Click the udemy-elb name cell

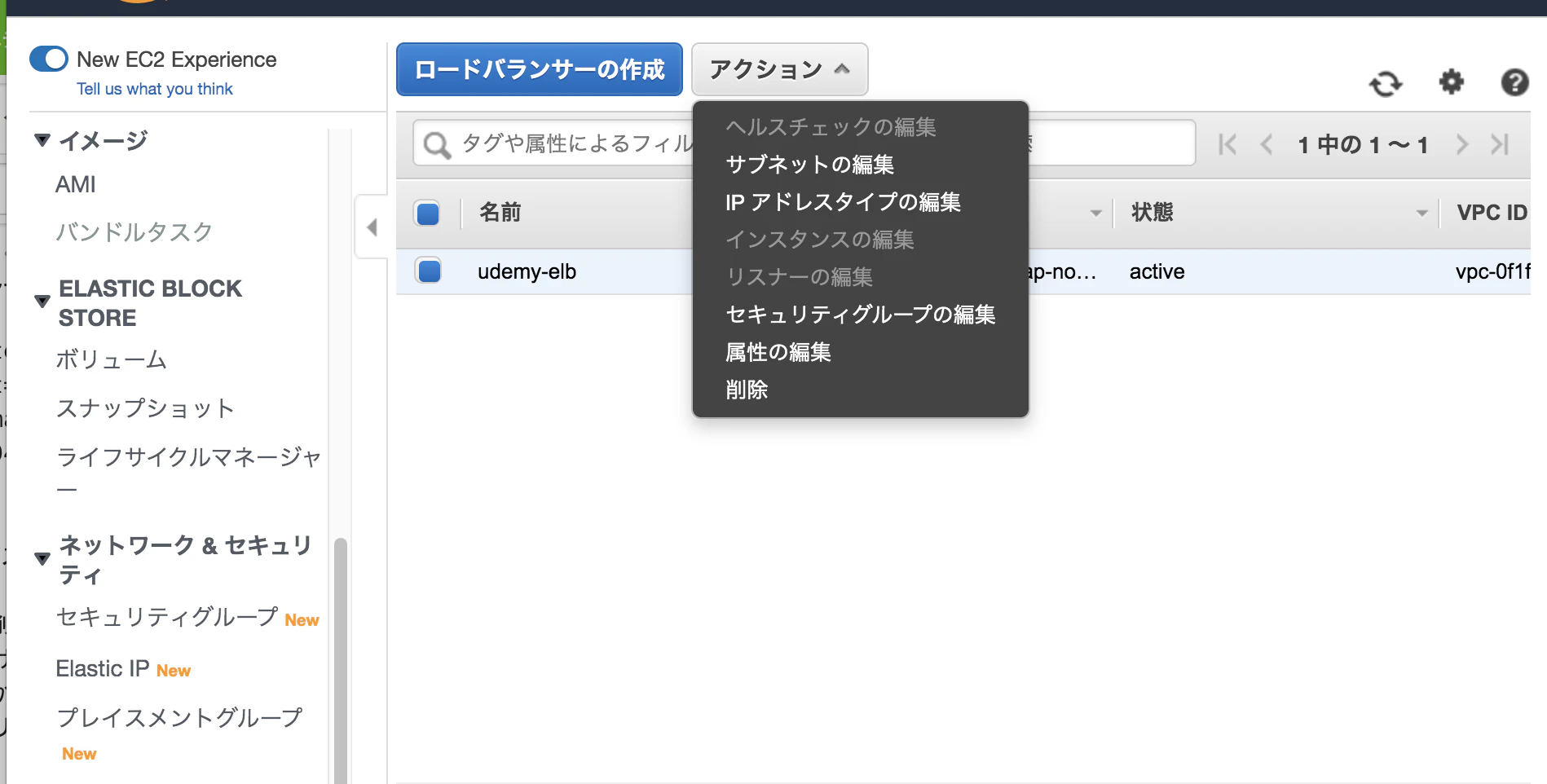[527, 271]
